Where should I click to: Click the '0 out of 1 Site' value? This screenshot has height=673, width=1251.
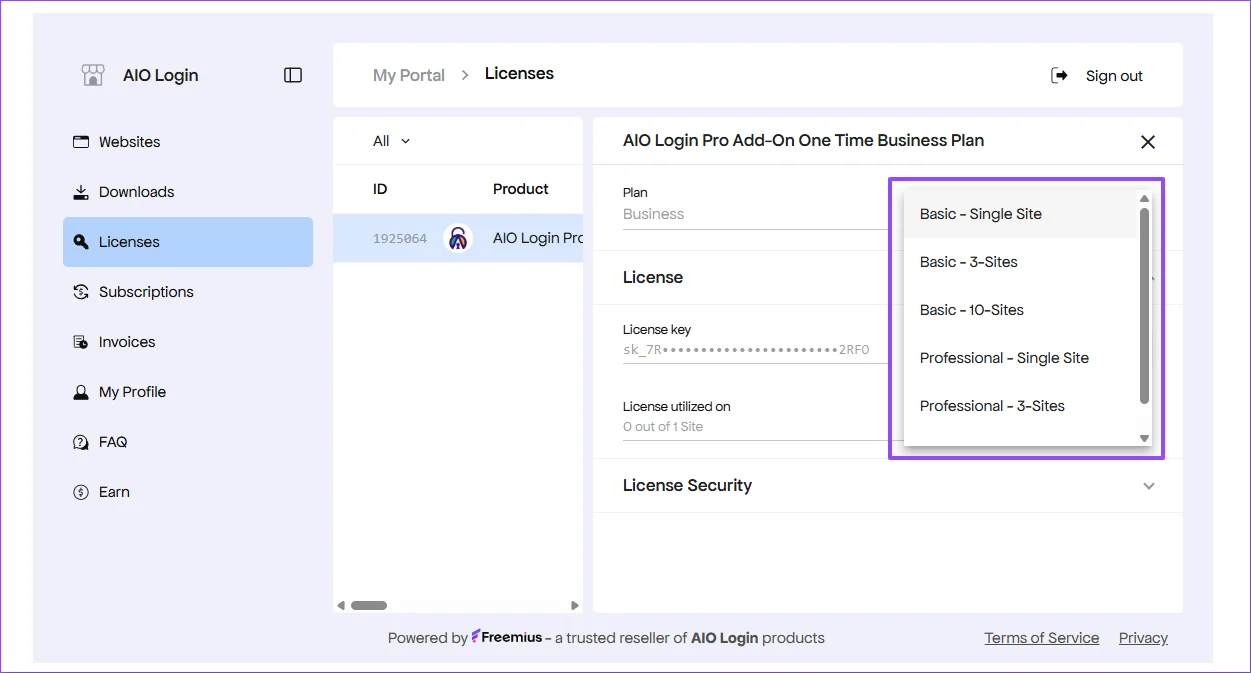(x=663, y=427)
